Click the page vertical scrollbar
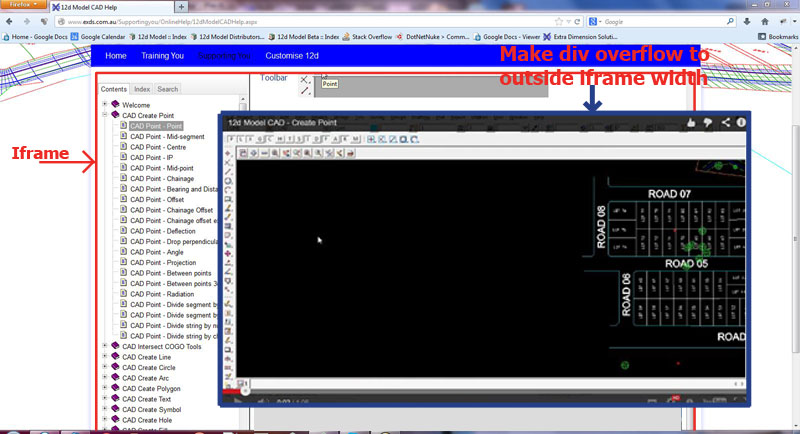The image size is (800, 434). [x=795, y=238]
